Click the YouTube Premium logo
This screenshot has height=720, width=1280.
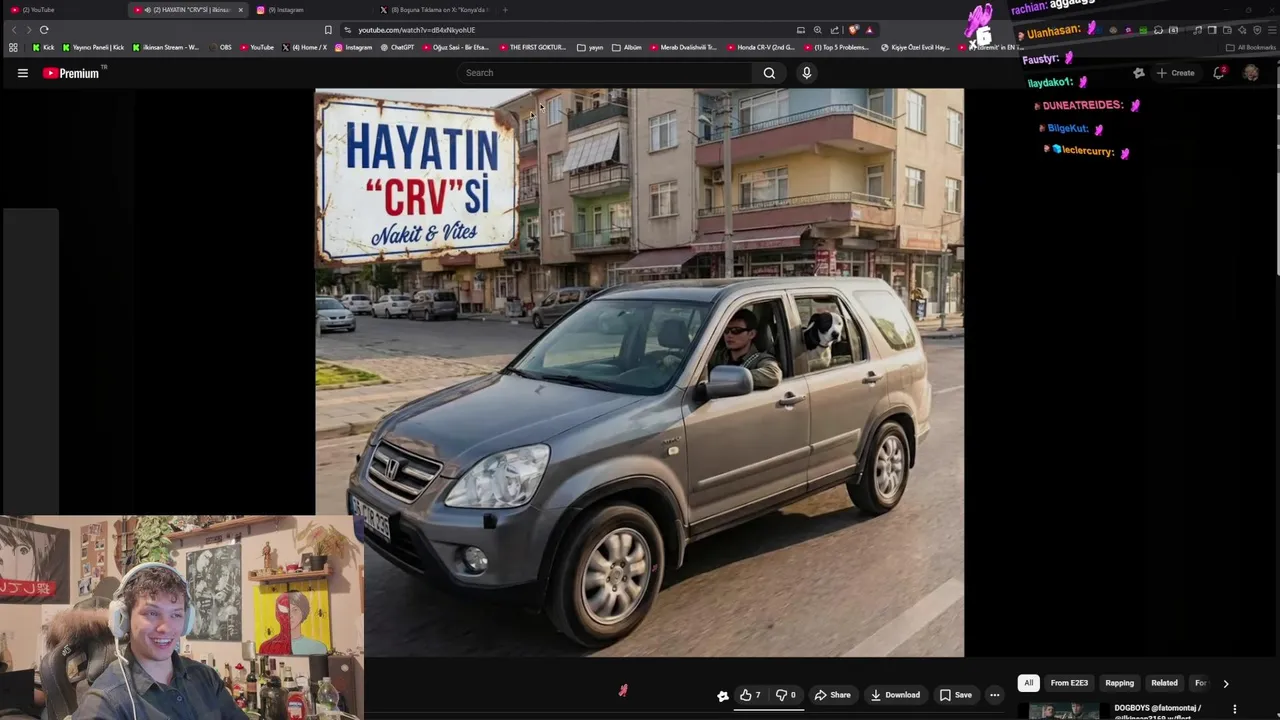[72, 73]
